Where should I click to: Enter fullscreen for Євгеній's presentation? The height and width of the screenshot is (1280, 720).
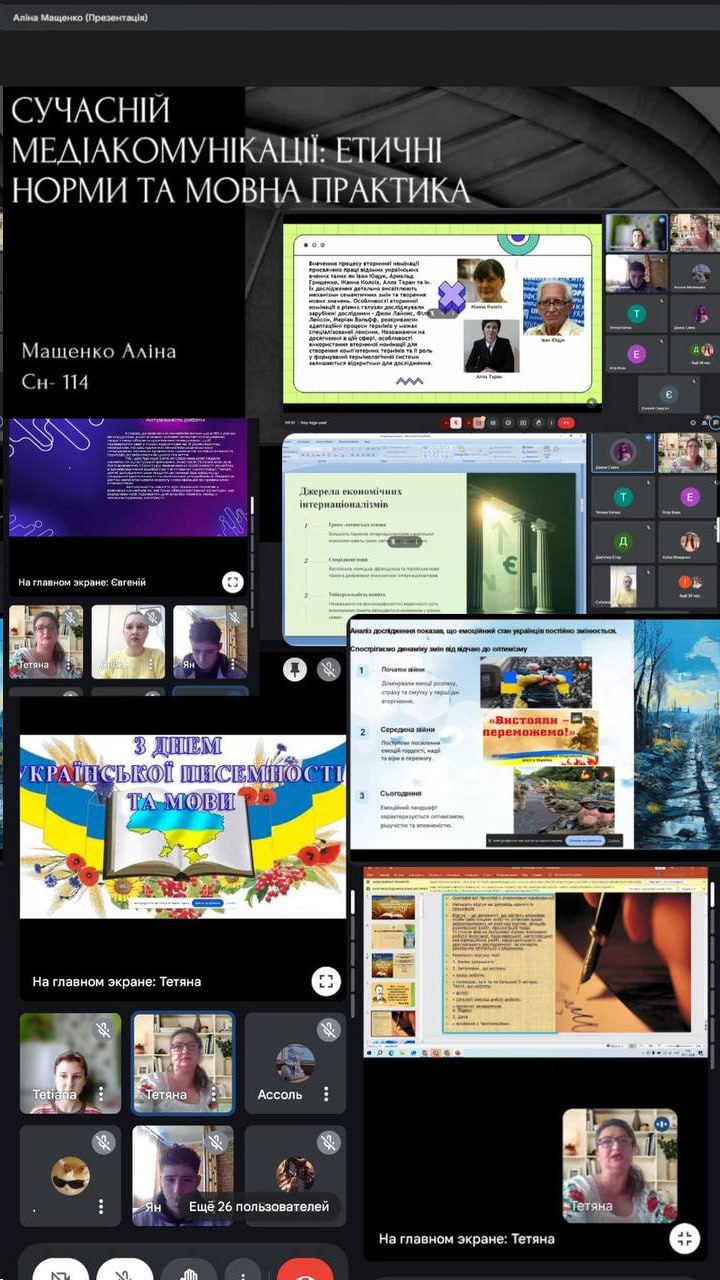(232, 581)
